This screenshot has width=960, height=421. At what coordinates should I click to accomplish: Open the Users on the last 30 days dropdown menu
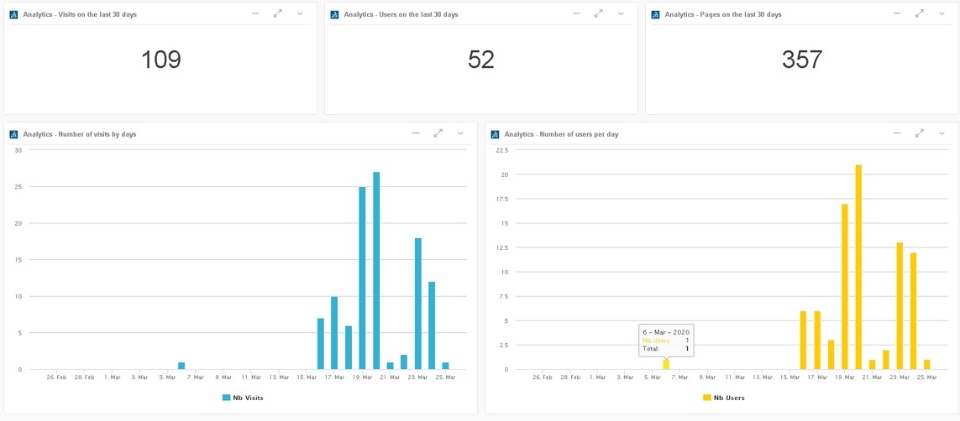point(620,14)
